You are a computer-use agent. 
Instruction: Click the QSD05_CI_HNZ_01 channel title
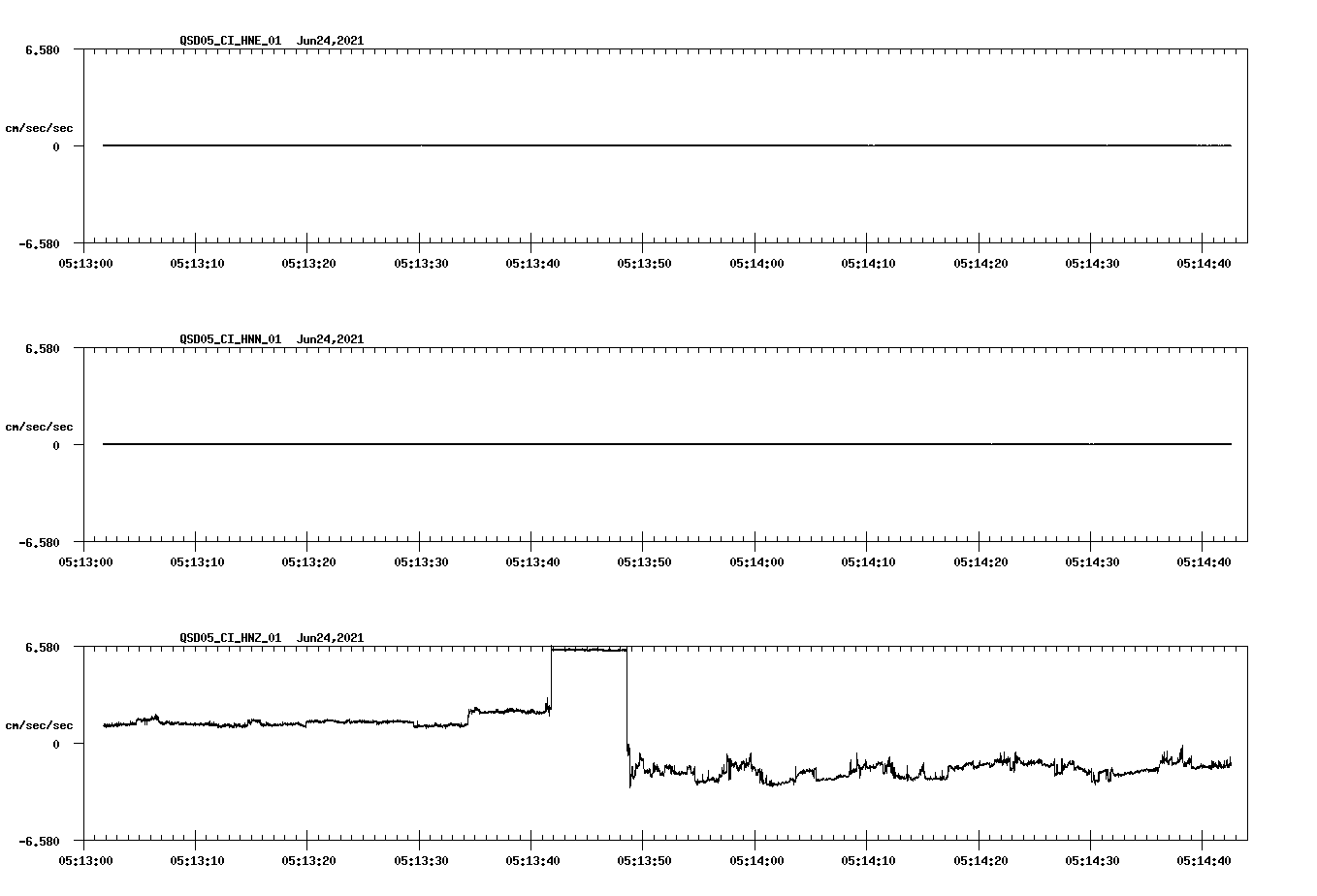[231, 638]
